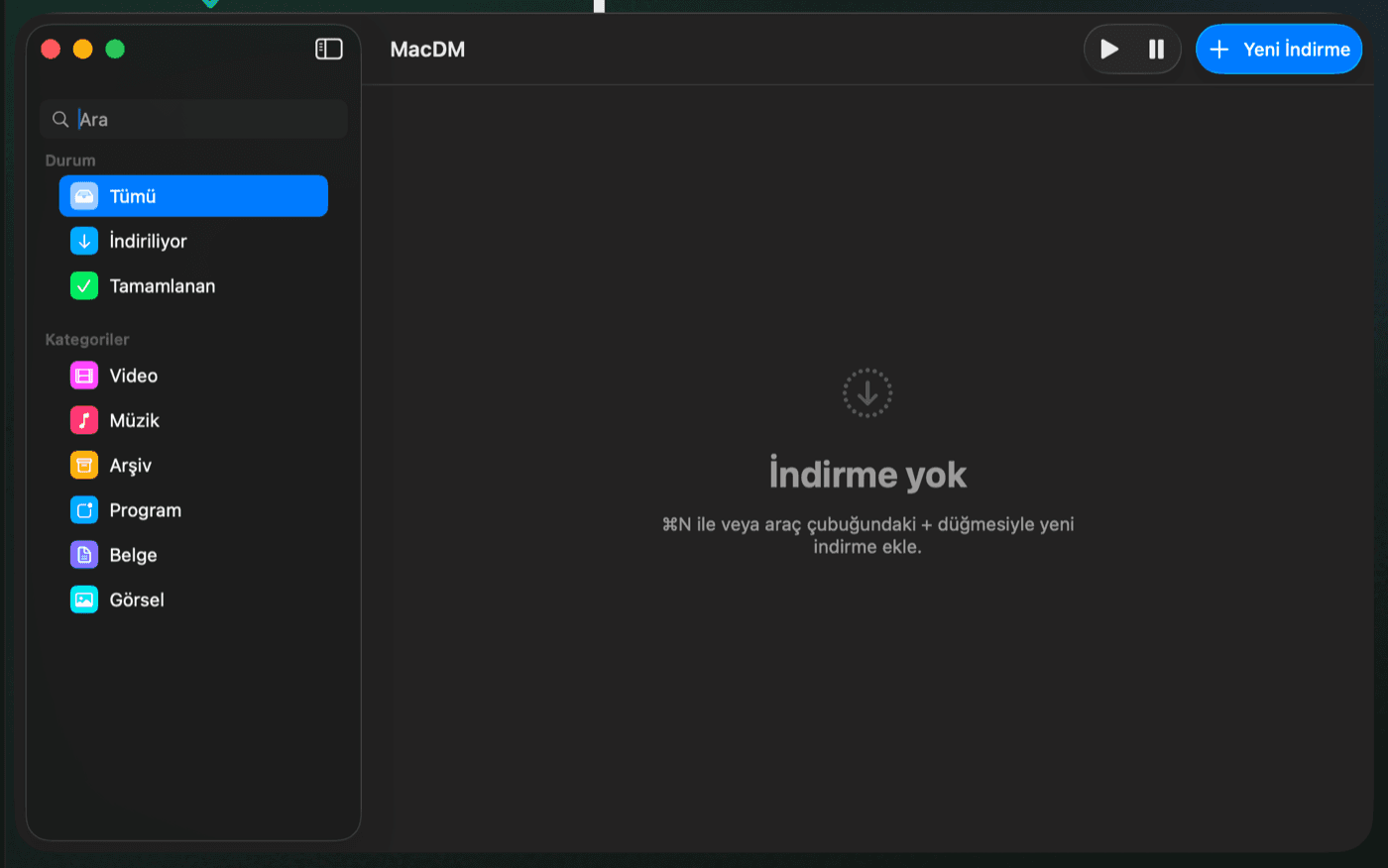Open the Arşiv category label
1388x868 pixels.
[131, 466]
